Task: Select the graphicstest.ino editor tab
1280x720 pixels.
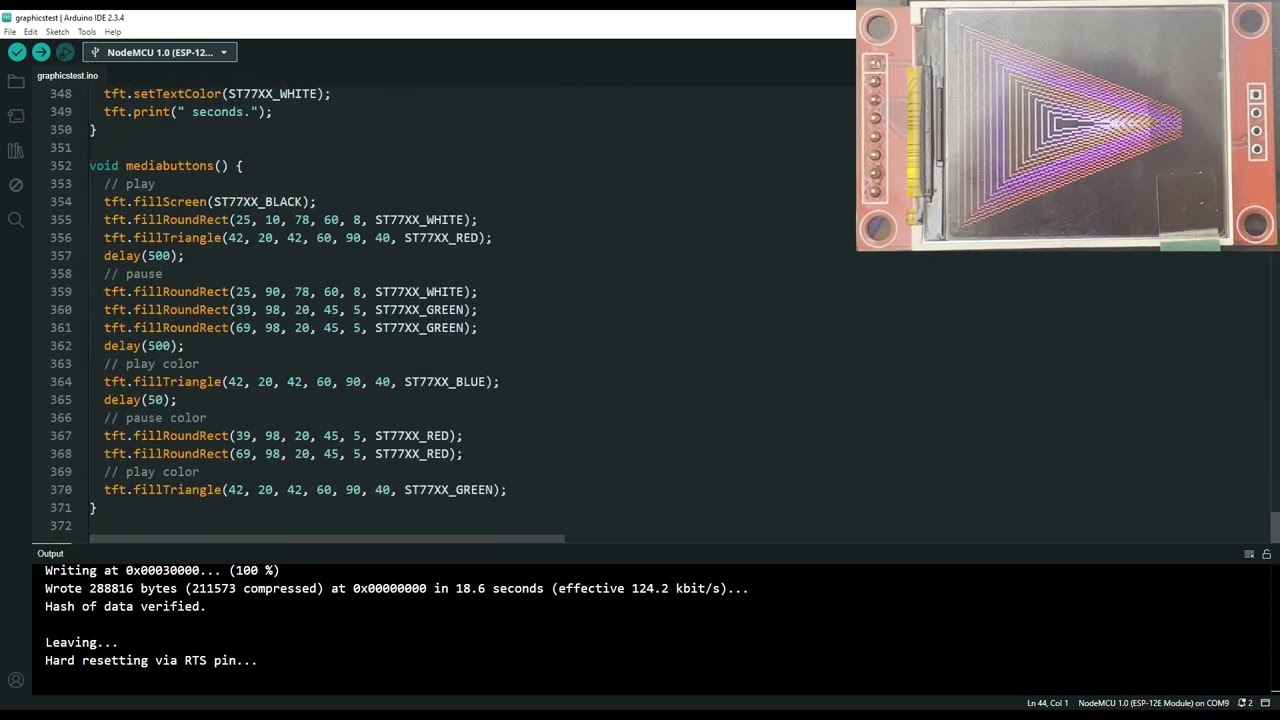Action: click(x=68, y=76)
